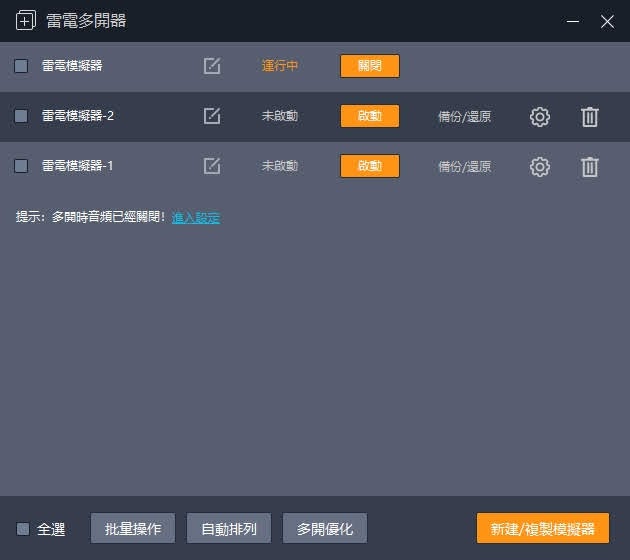Follow the 進入設定 link in the hint

click(196, 217)
